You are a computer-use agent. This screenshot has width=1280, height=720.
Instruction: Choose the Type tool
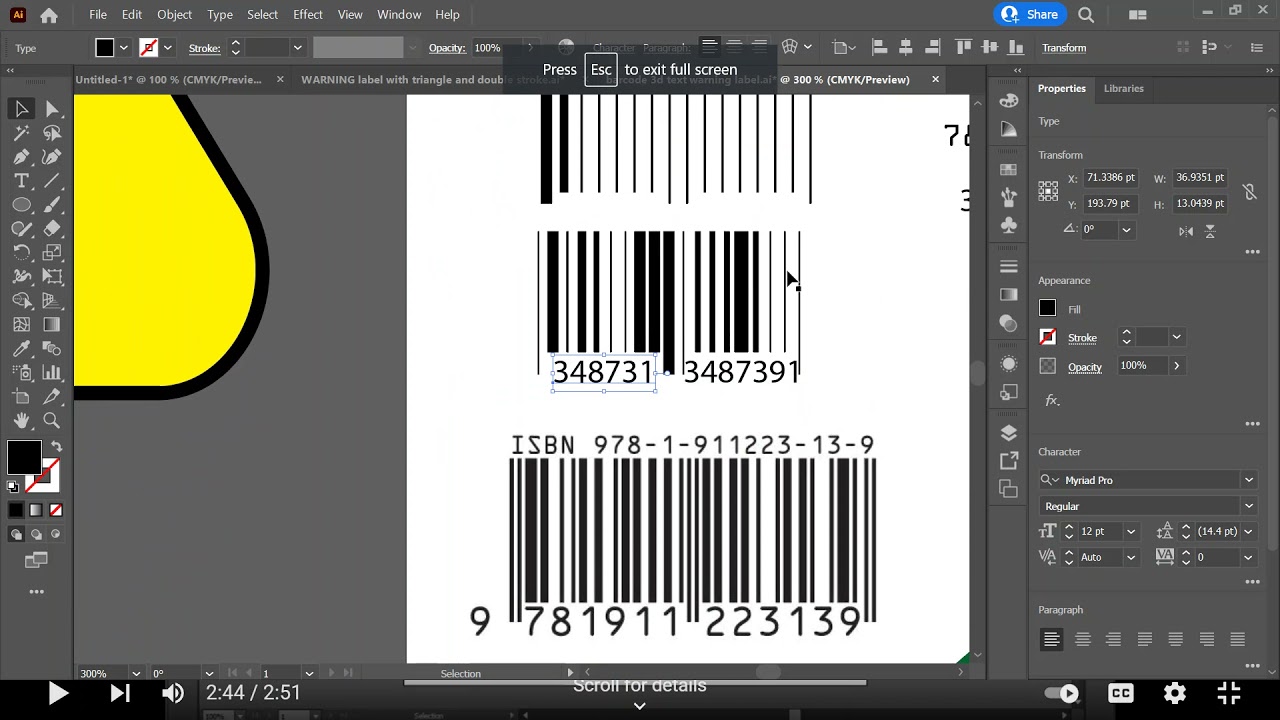[x=21, y=180]
